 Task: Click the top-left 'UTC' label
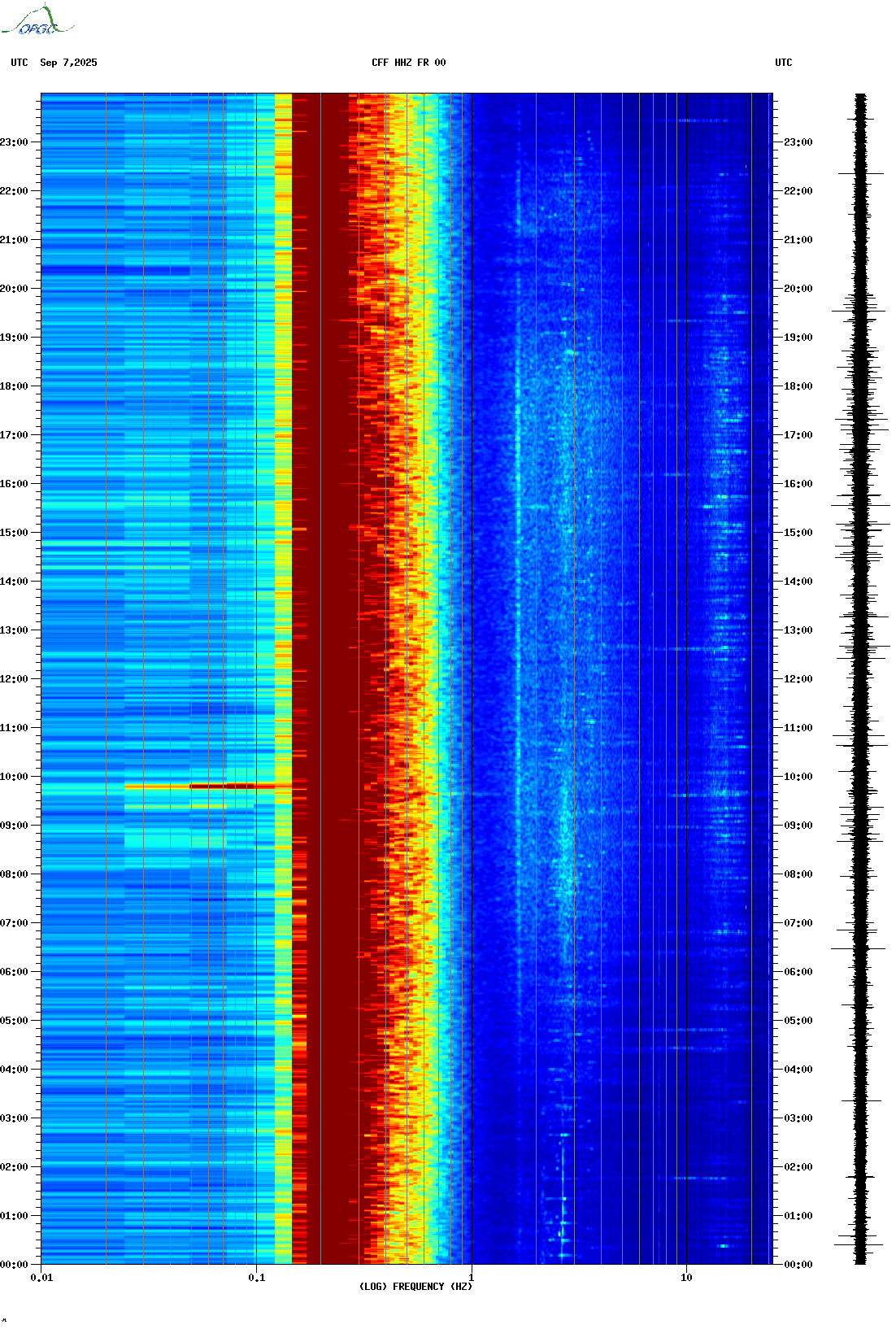(20, 63)
